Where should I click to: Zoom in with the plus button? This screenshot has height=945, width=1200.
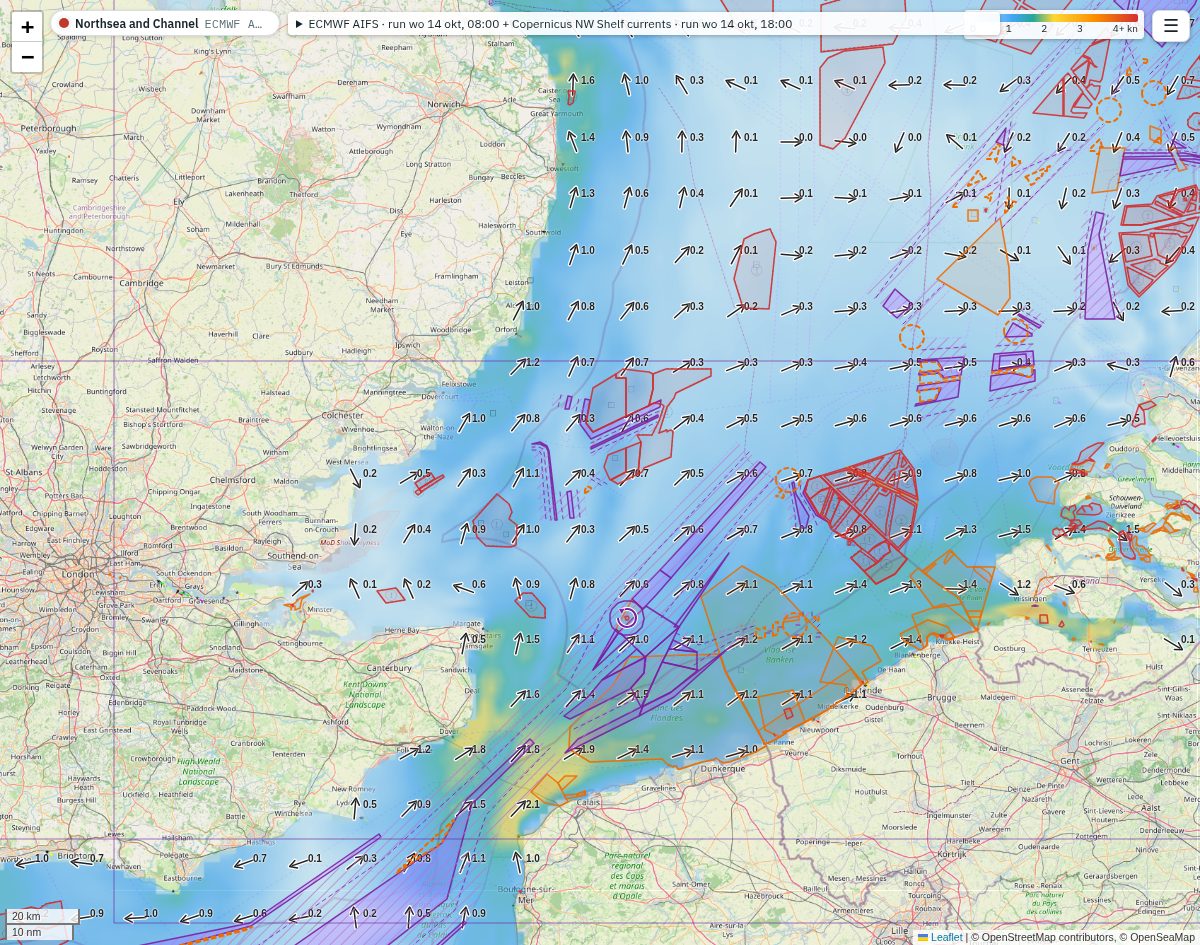point(27,27)
